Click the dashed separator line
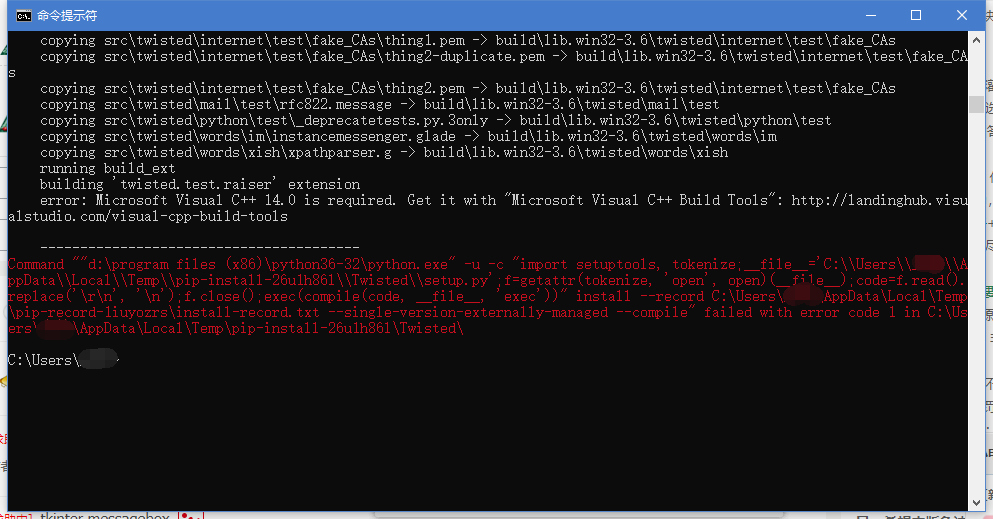 point(200,247)
